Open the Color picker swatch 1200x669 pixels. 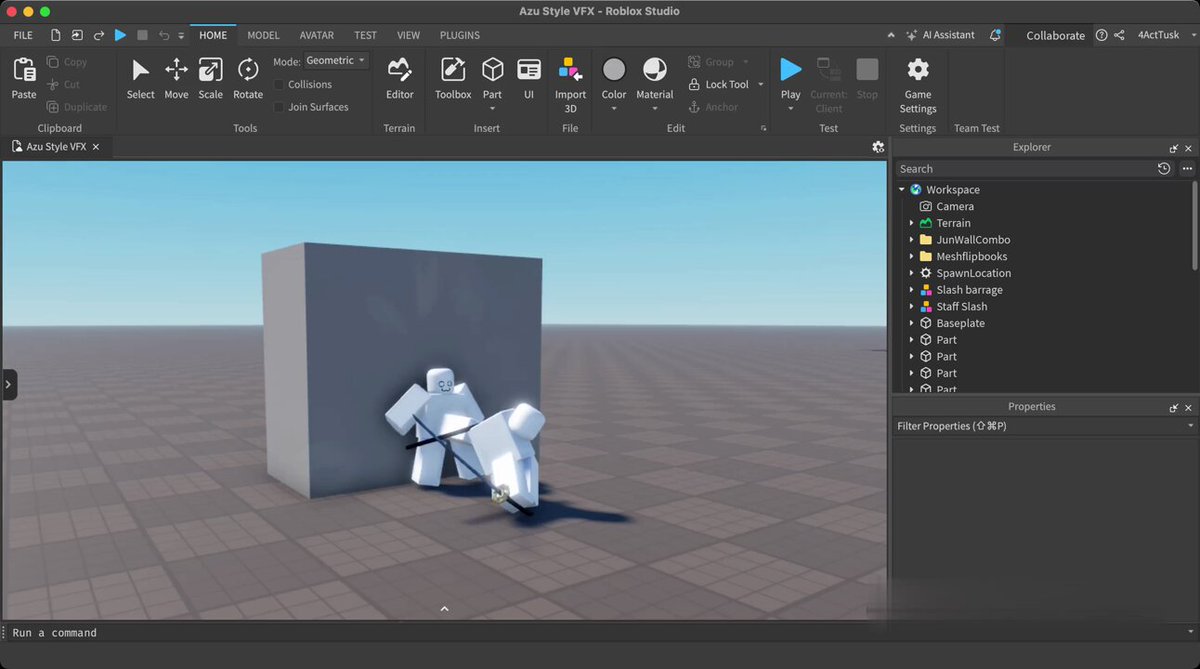click(x=614, y=69)
